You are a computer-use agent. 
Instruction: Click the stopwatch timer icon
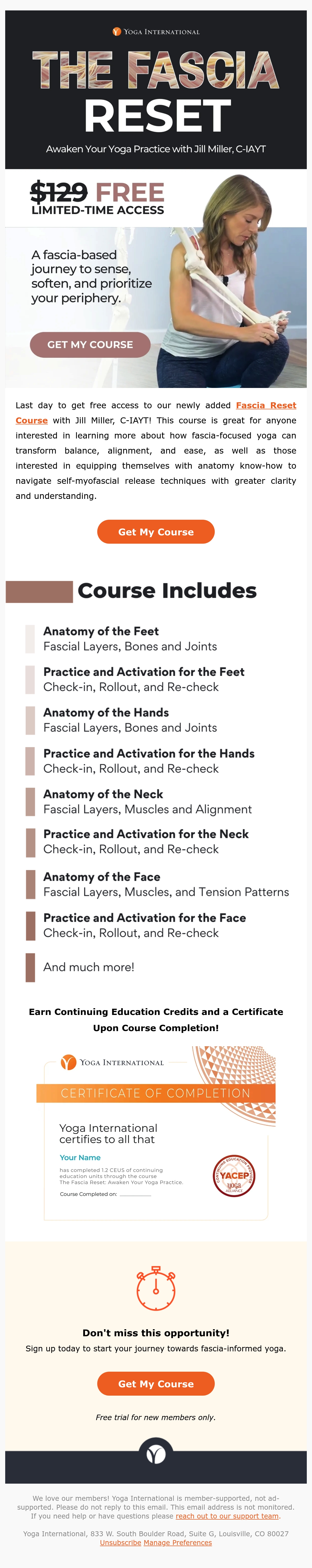point(156,1288)
